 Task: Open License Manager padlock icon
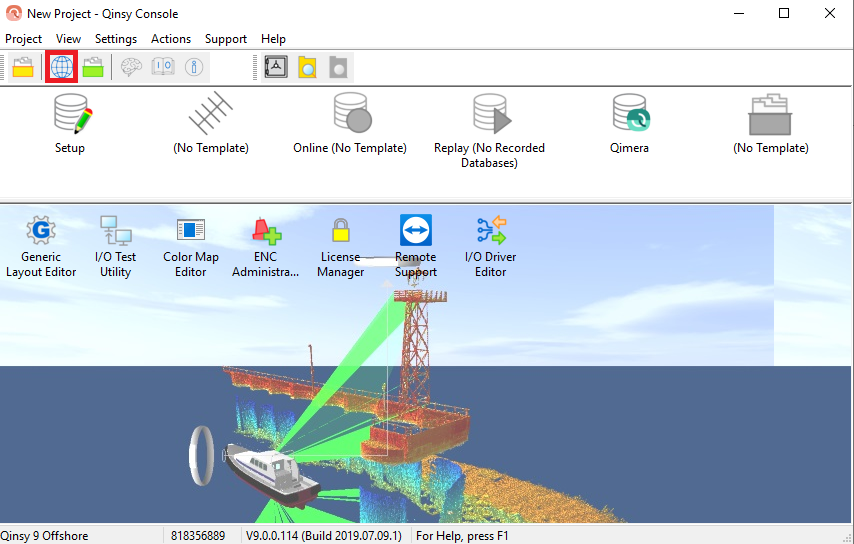(341, 230)
